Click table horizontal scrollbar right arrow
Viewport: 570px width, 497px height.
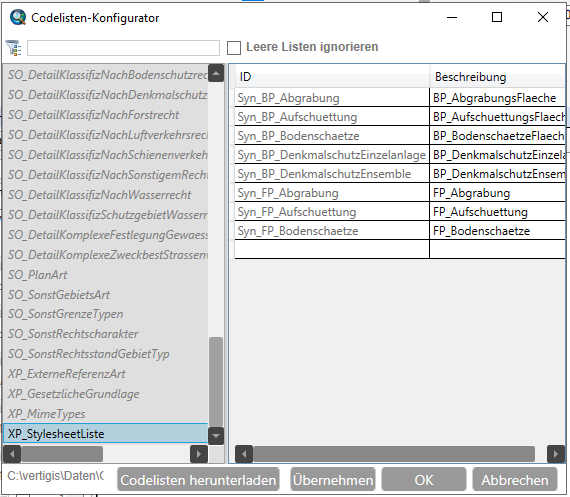(556, 454)
